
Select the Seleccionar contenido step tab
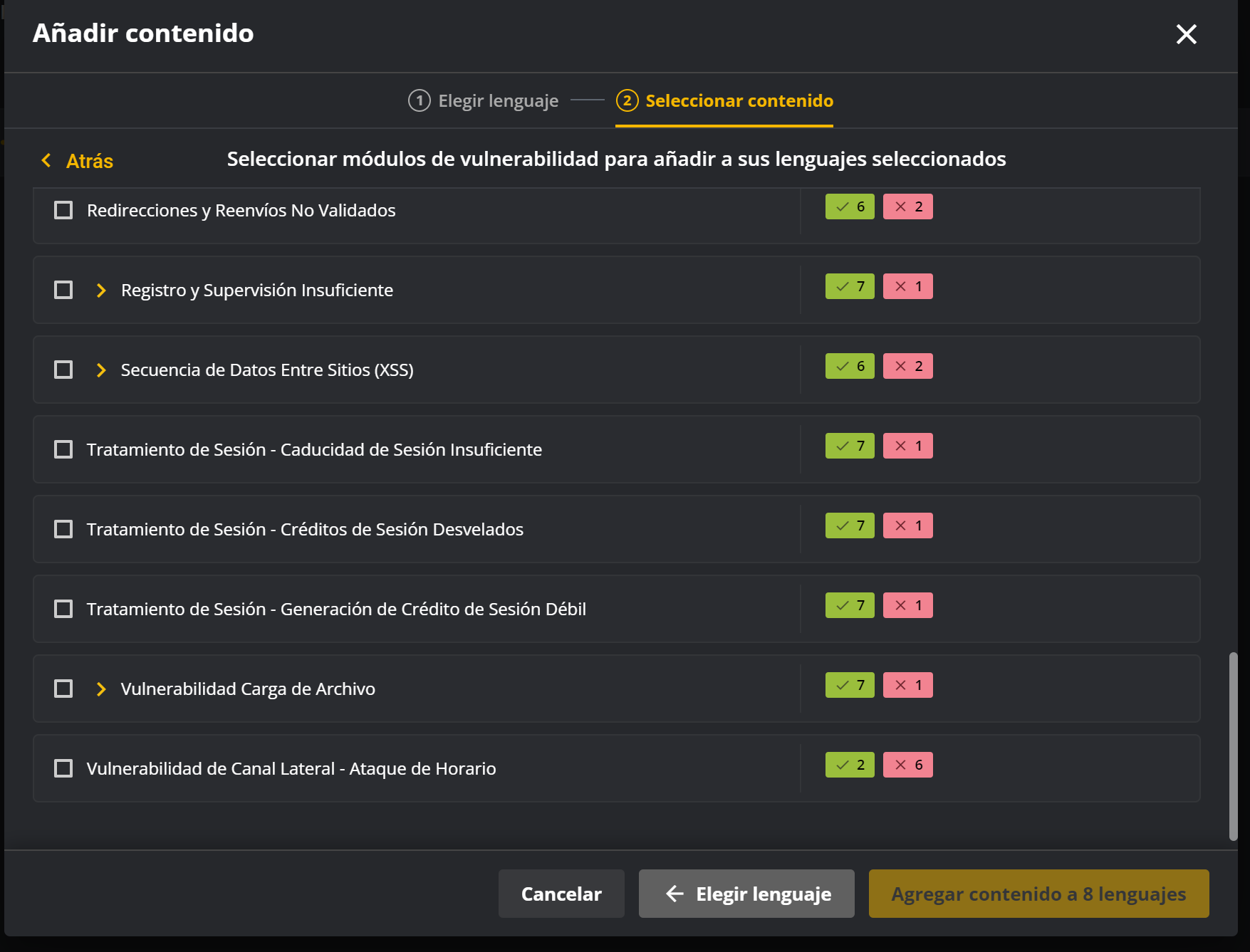[724, 100]
